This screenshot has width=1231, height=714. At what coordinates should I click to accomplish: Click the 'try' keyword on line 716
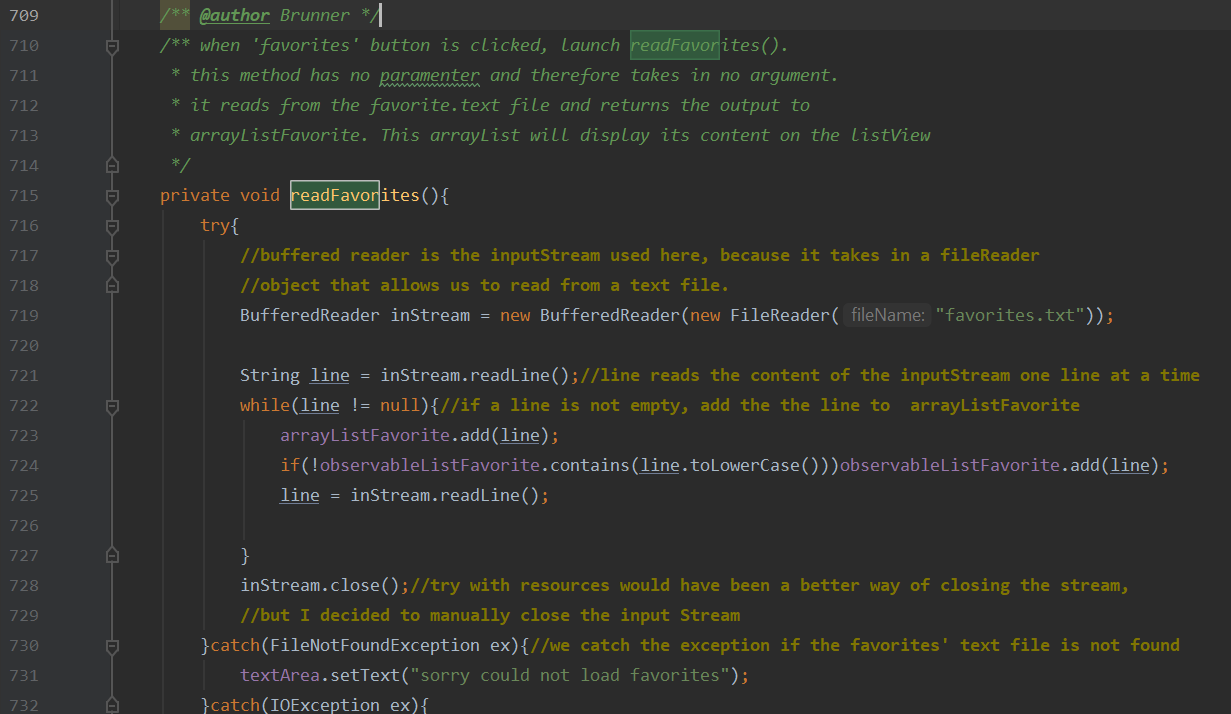point(215,225)
